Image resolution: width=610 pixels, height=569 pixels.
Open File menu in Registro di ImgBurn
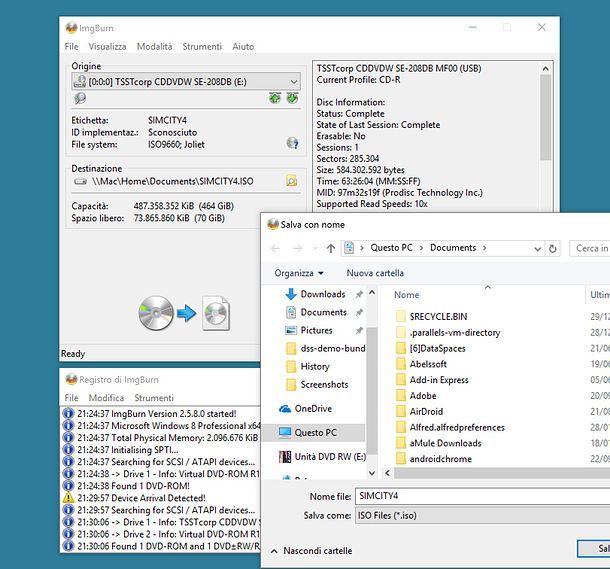point(71,398)
